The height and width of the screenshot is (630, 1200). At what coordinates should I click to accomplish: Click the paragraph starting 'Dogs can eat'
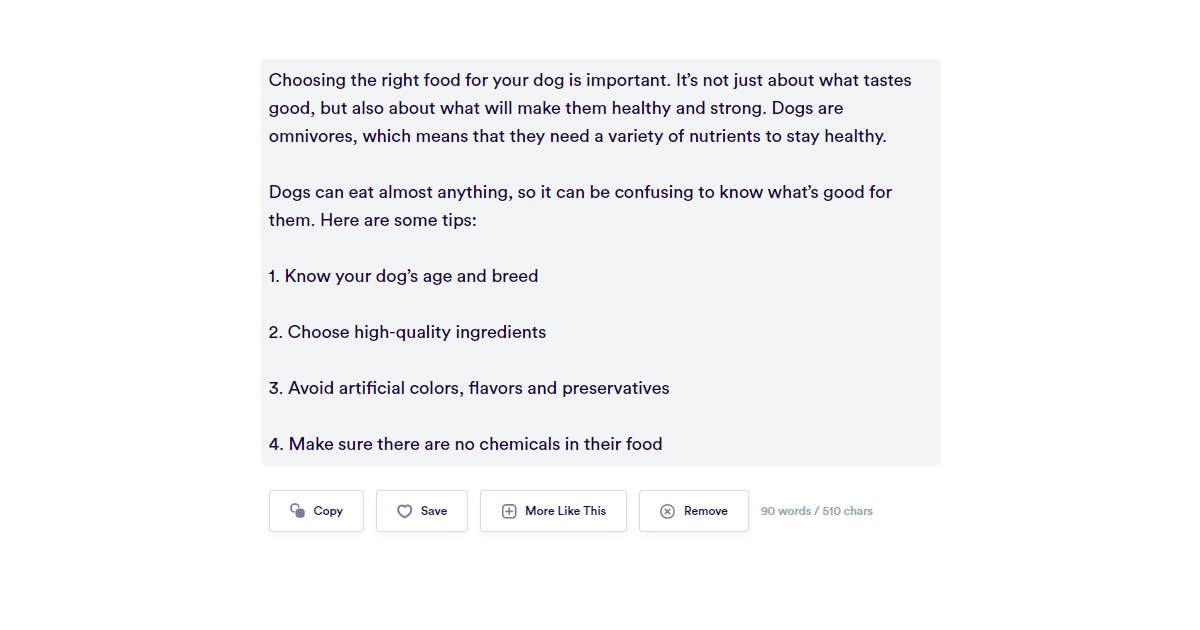tap(580, 192)
